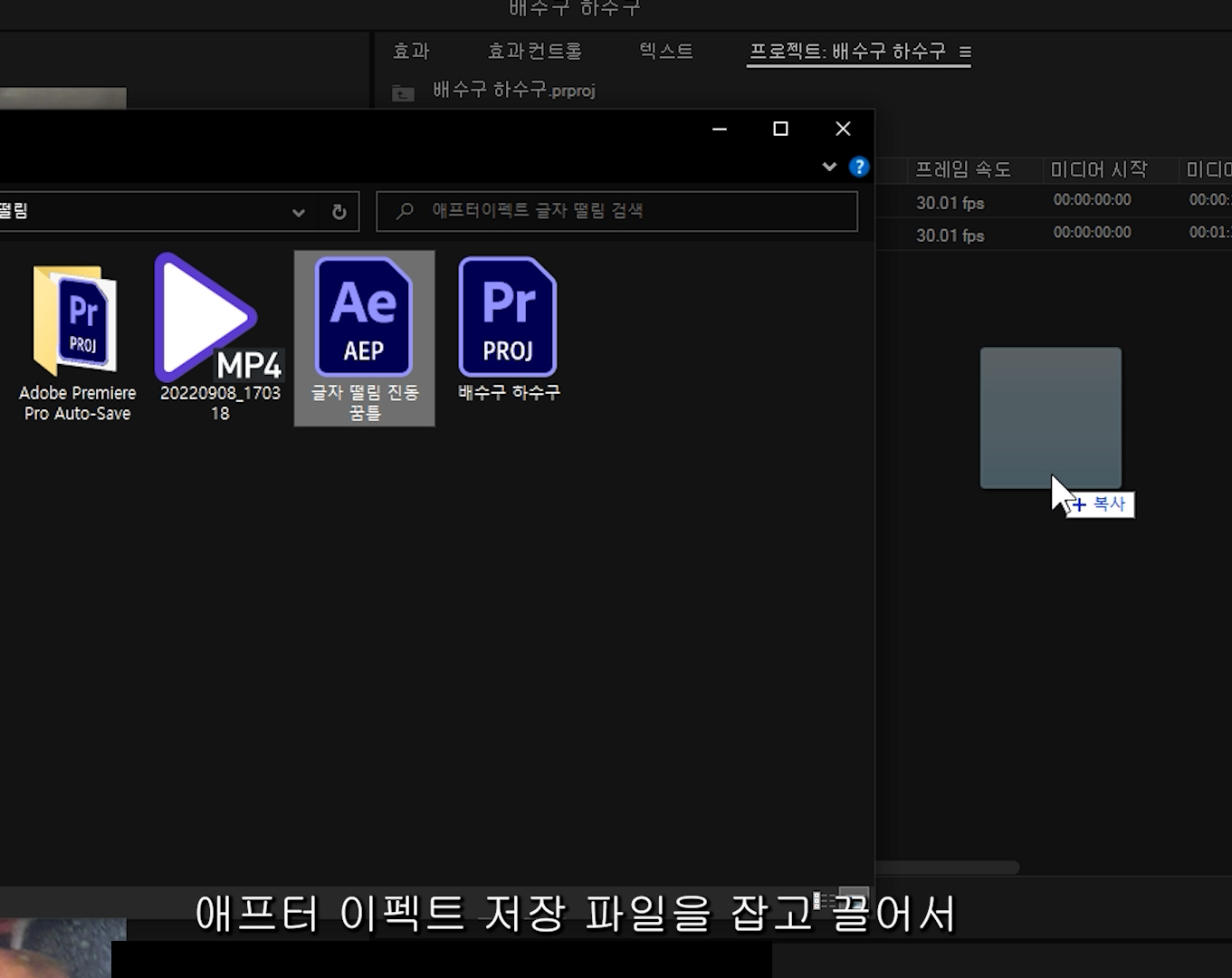Click the 미디어 시작 column header
The height and width of the screenshot is (978, 1232).
click(1099, 169)
